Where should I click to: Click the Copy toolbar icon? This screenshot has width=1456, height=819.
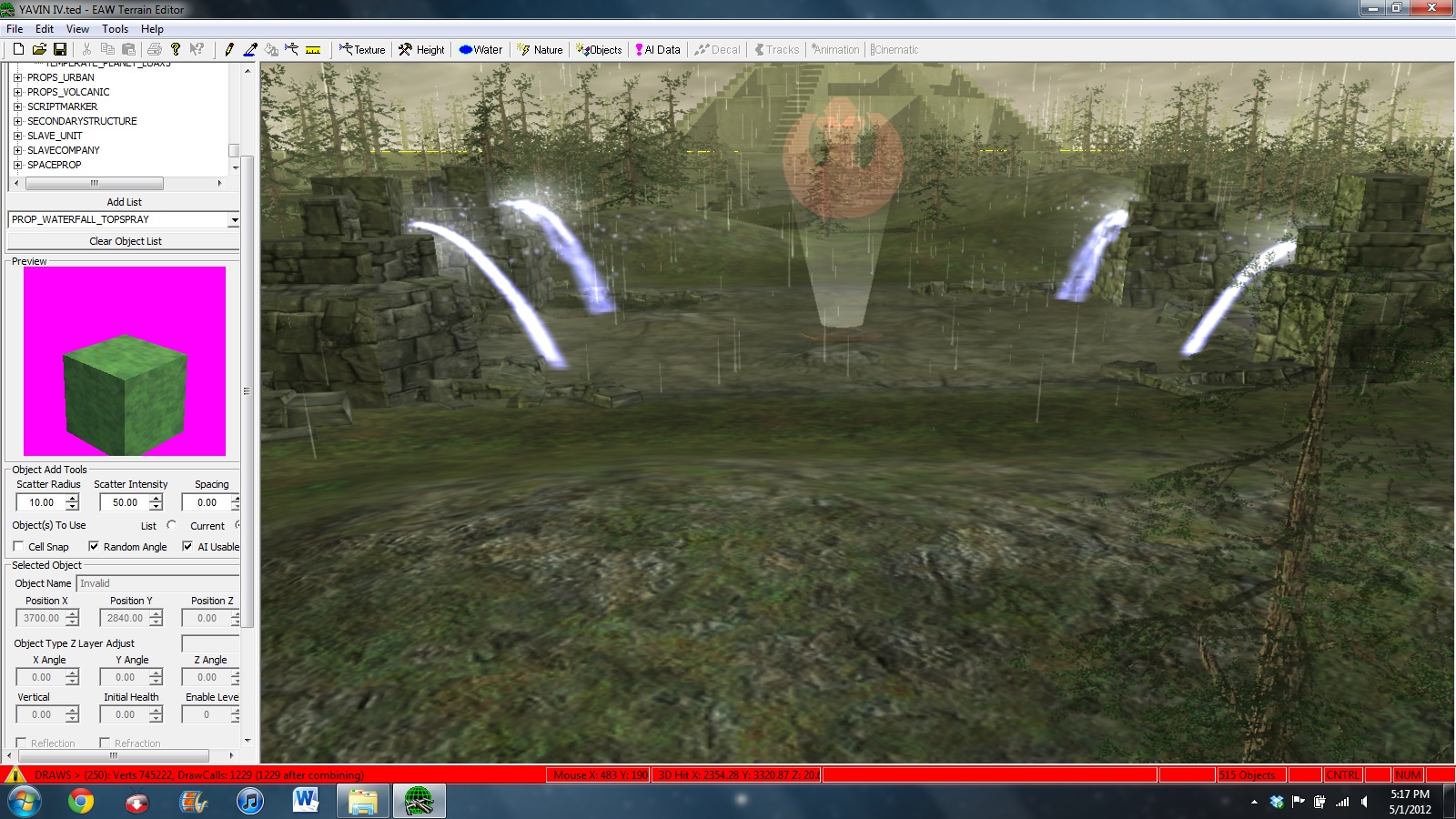tap(107, 49)
